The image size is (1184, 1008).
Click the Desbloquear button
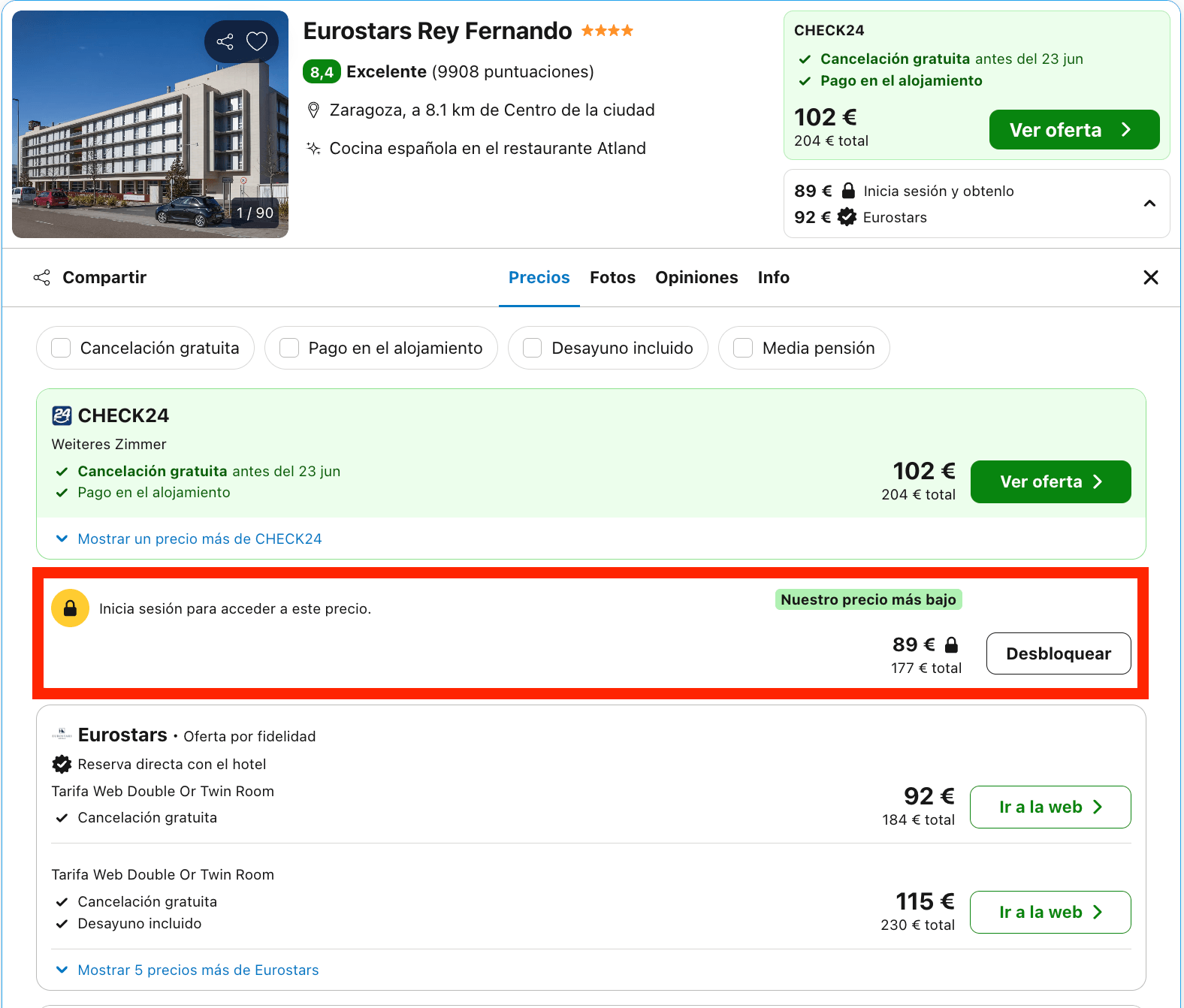tap(1059, 653)
